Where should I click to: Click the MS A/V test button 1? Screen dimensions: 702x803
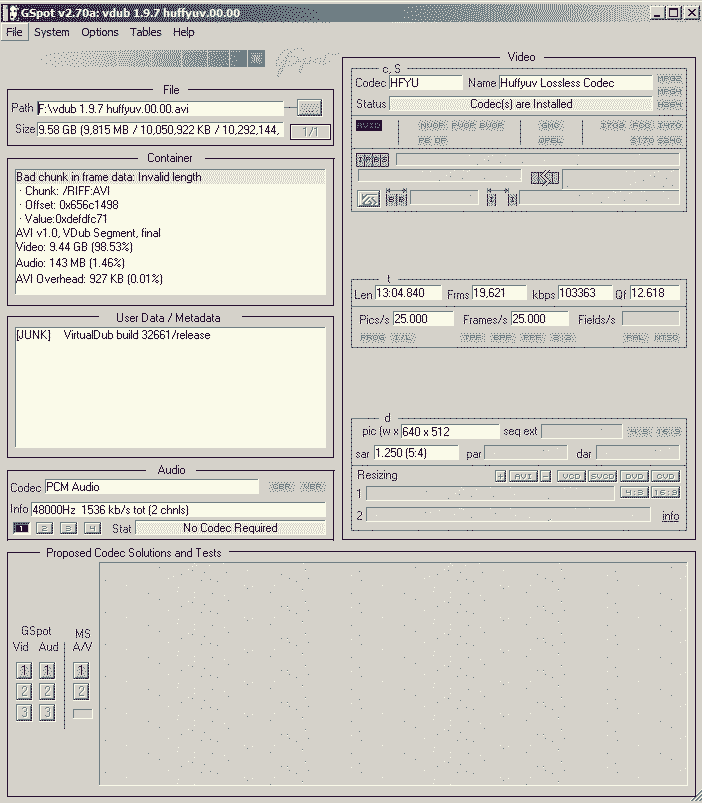(81, 670)
